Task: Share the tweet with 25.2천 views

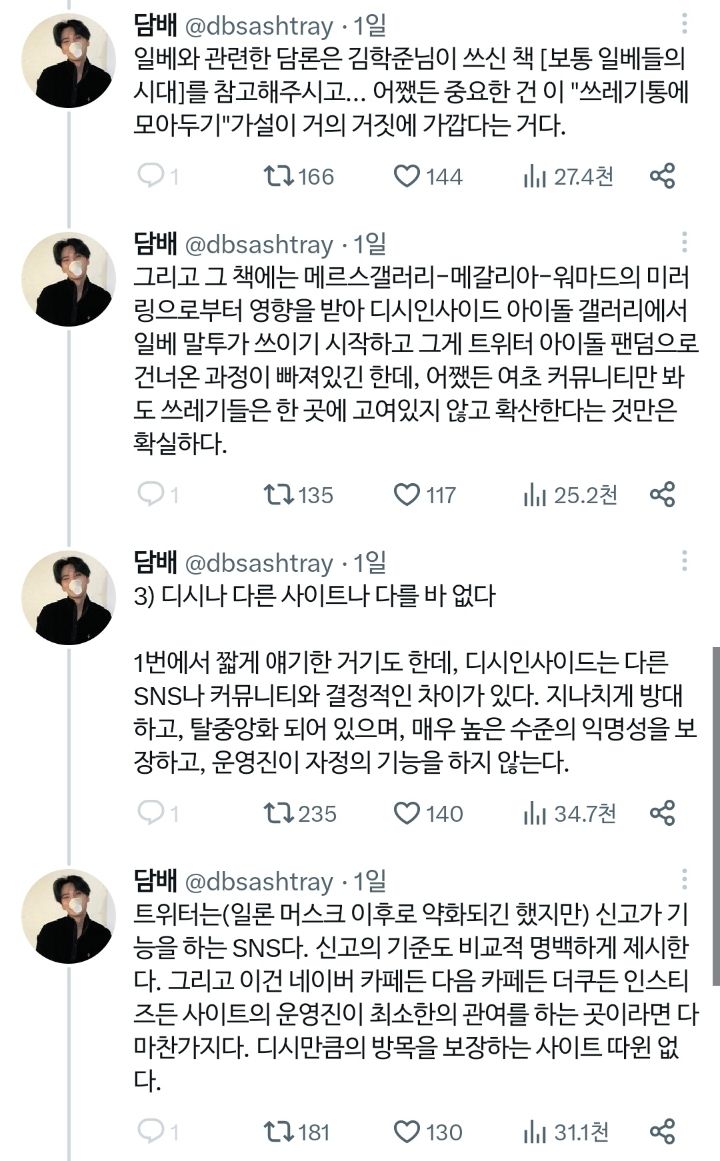Action: tap(662, 494)
